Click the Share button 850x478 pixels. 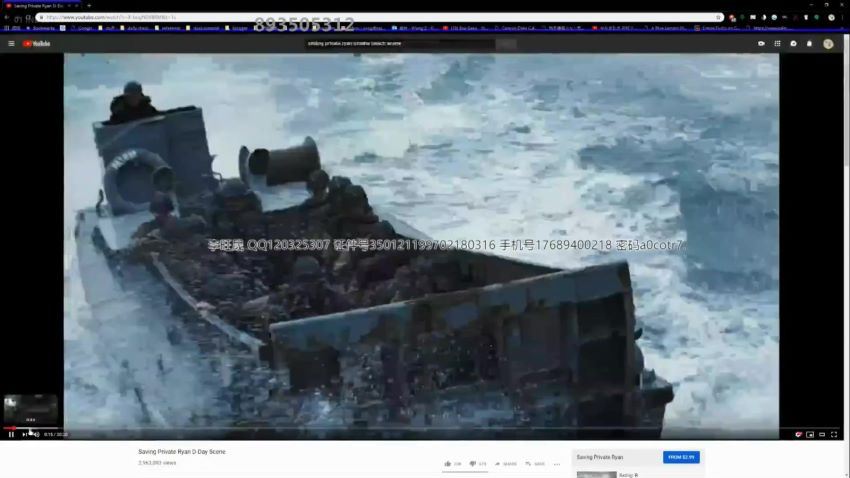(506, 464)
